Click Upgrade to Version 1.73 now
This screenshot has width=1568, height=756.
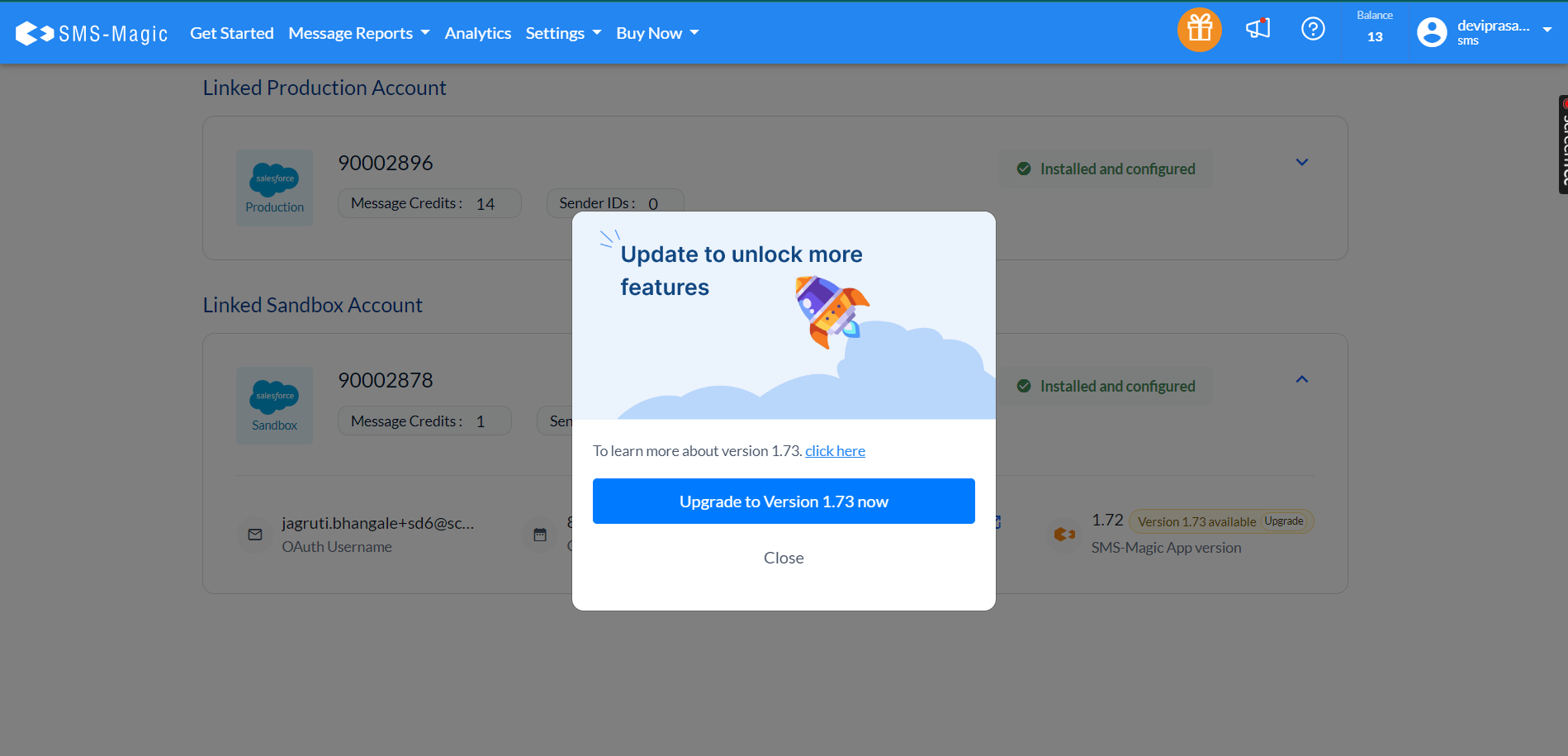784,502
